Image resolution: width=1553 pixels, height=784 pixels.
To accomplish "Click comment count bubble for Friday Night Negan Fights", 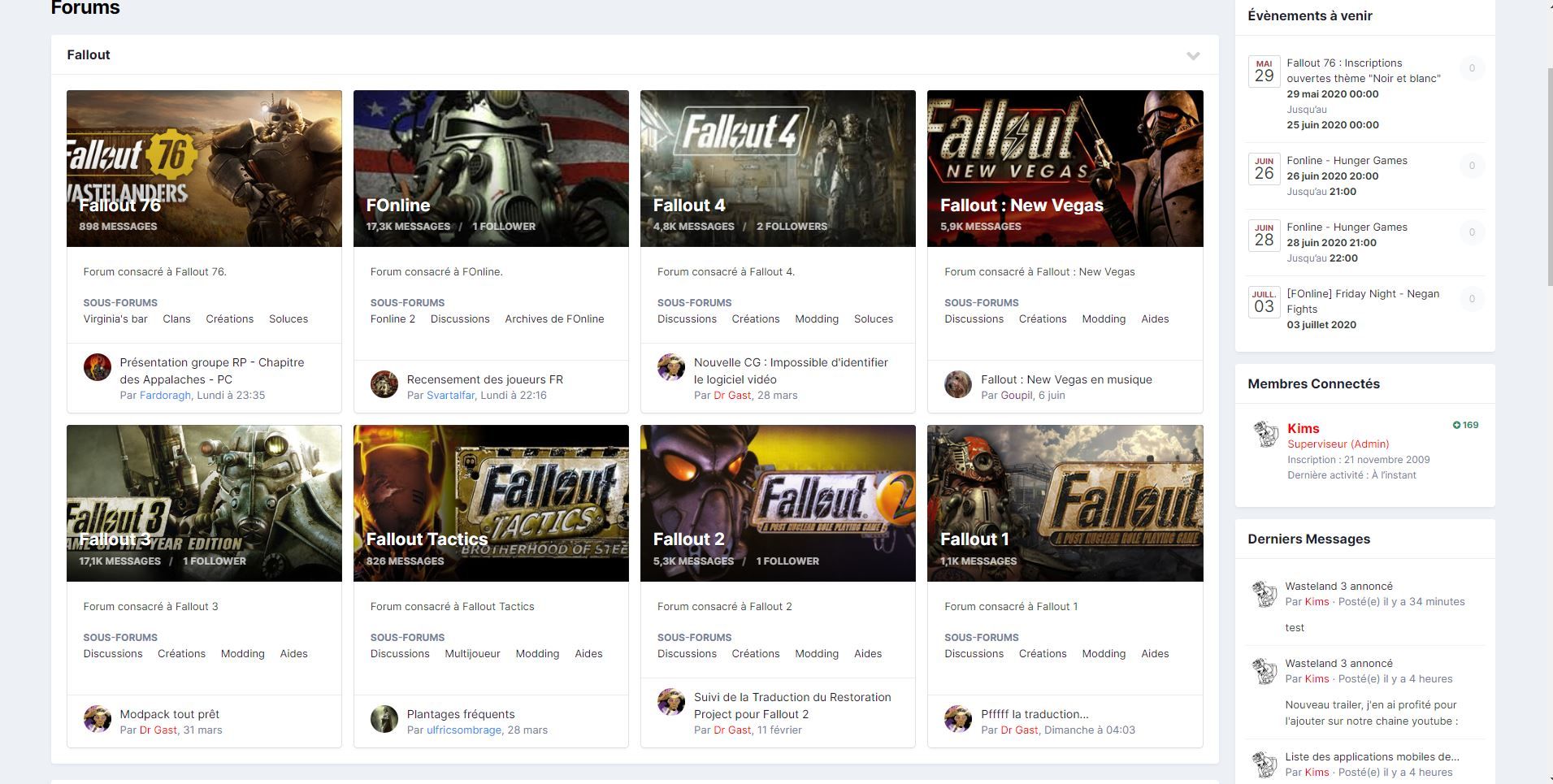I will 1472,299.
